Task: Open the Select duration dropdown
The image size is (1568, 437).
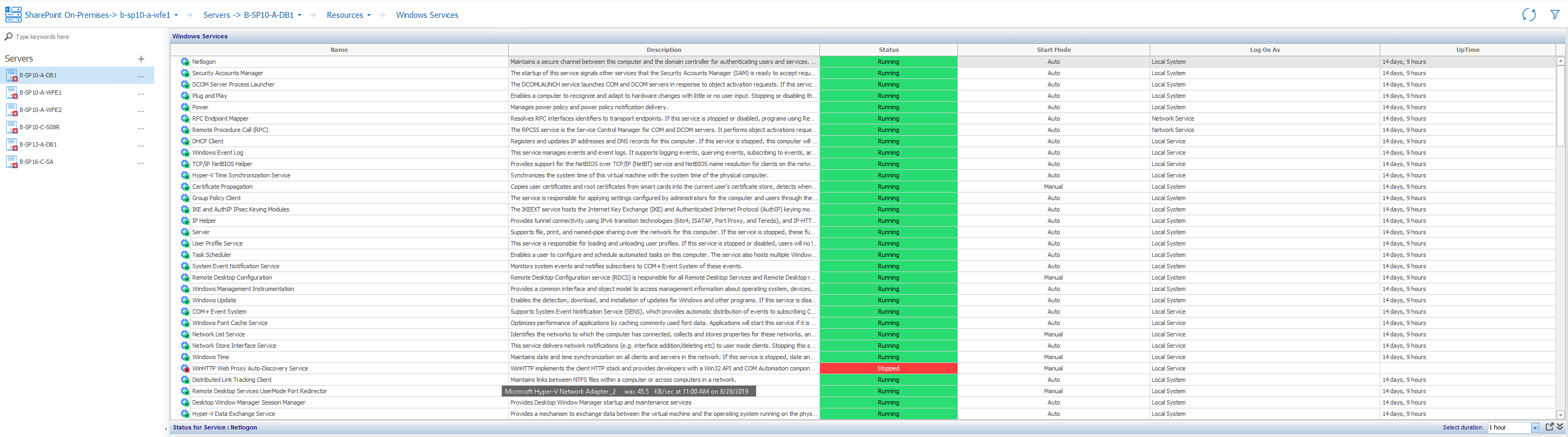Action: (x=1534, y=428)
